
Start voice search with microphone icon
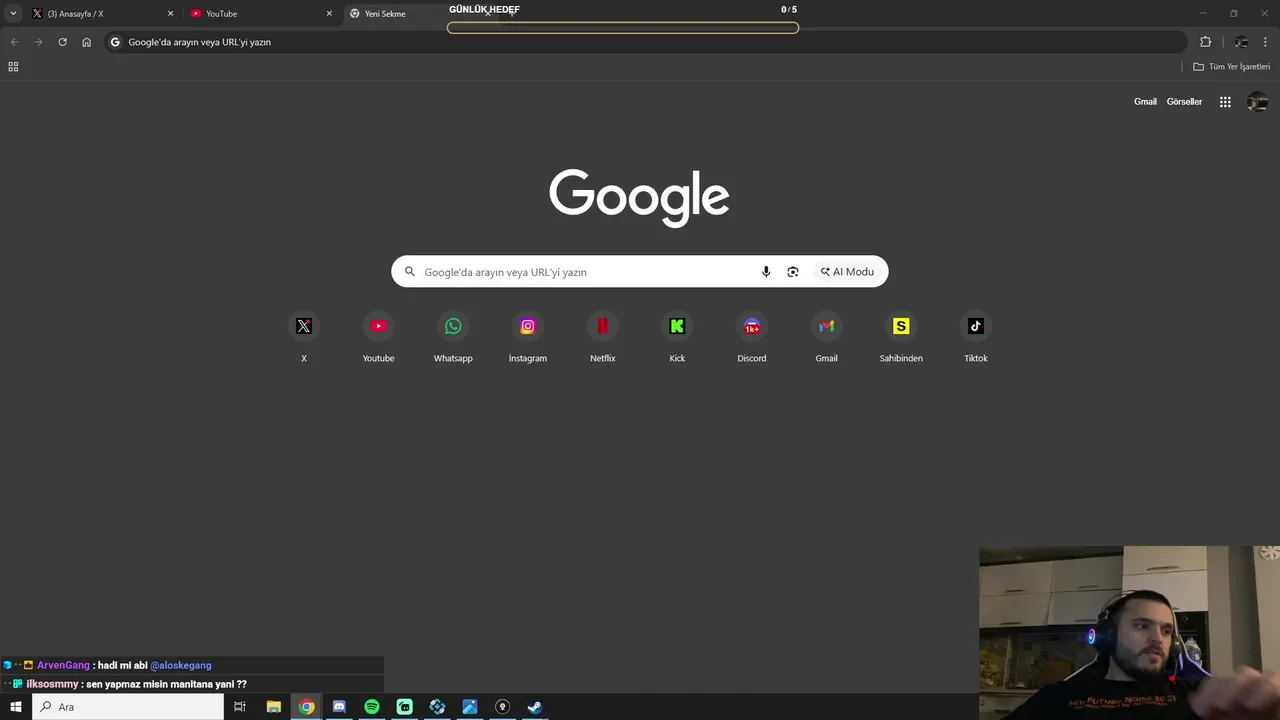(766, 272)
